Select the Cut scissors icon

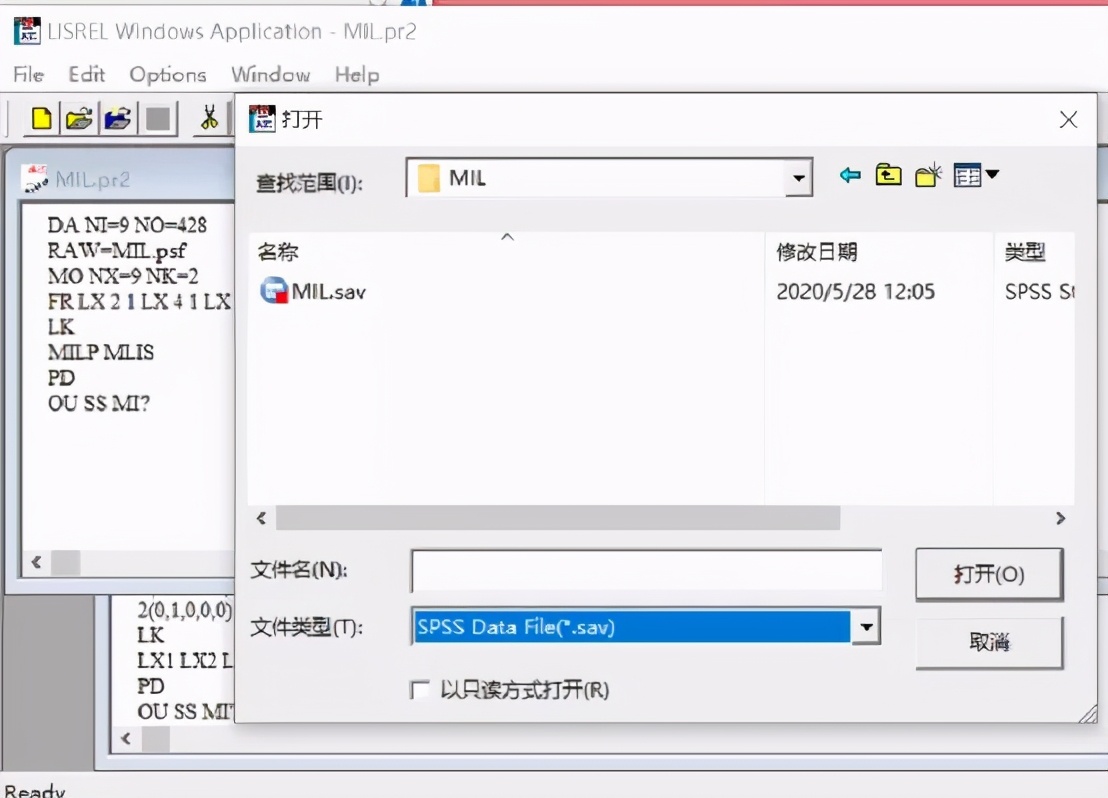[x=210, y=118]
